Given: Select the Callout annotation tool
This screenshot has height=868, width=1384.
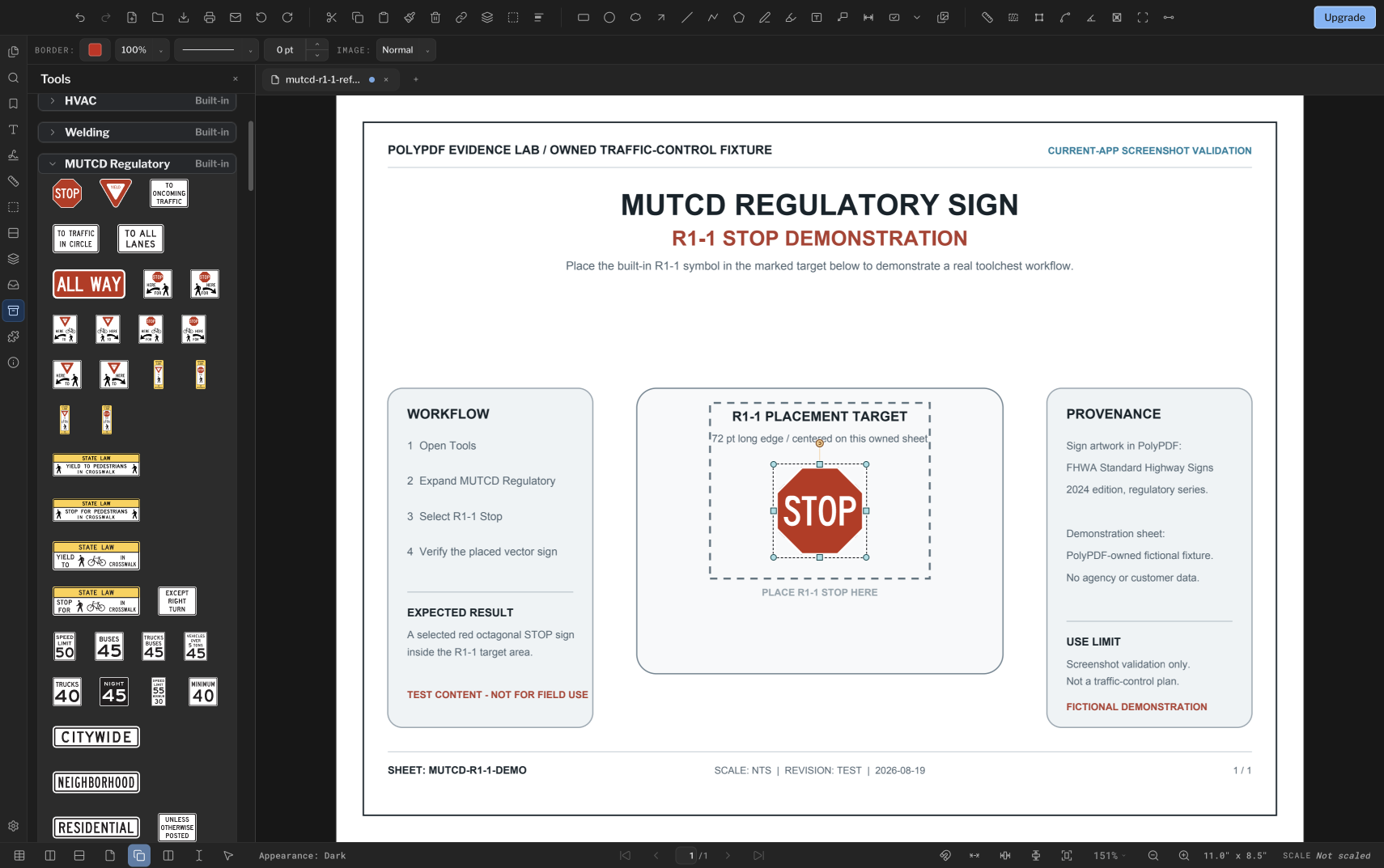Looking at the screenshot, I should coord(843,17).
